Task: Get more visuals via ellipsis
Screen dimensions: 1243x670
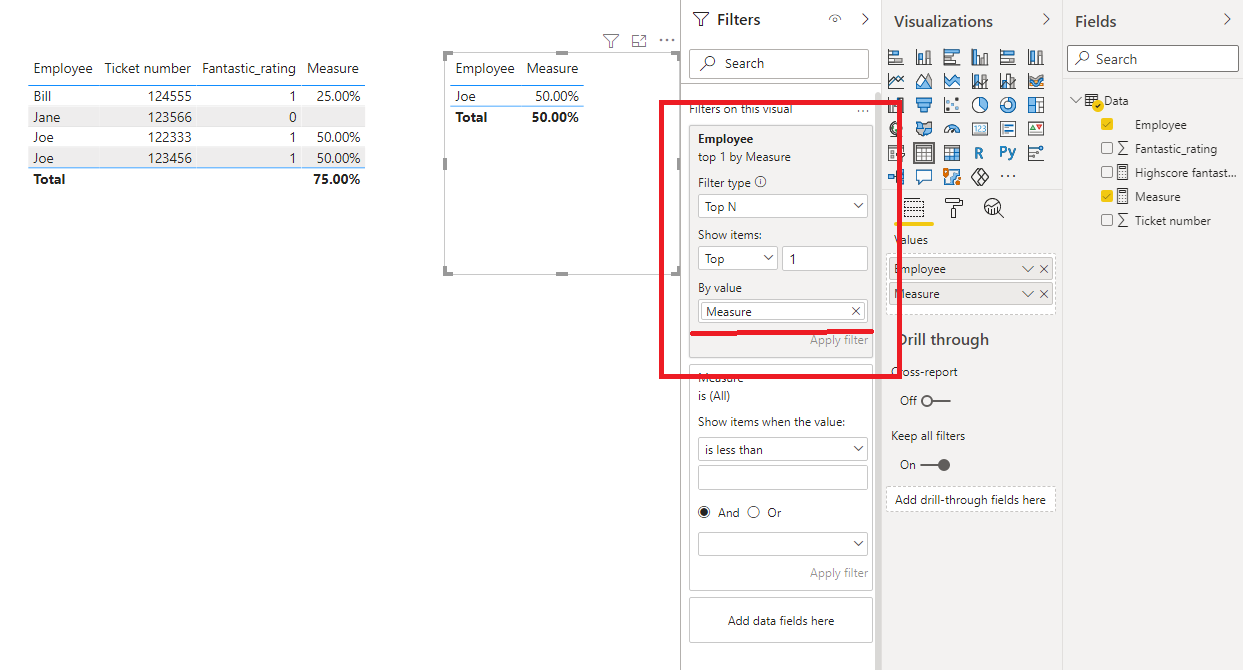Action: pos(1008,177)
